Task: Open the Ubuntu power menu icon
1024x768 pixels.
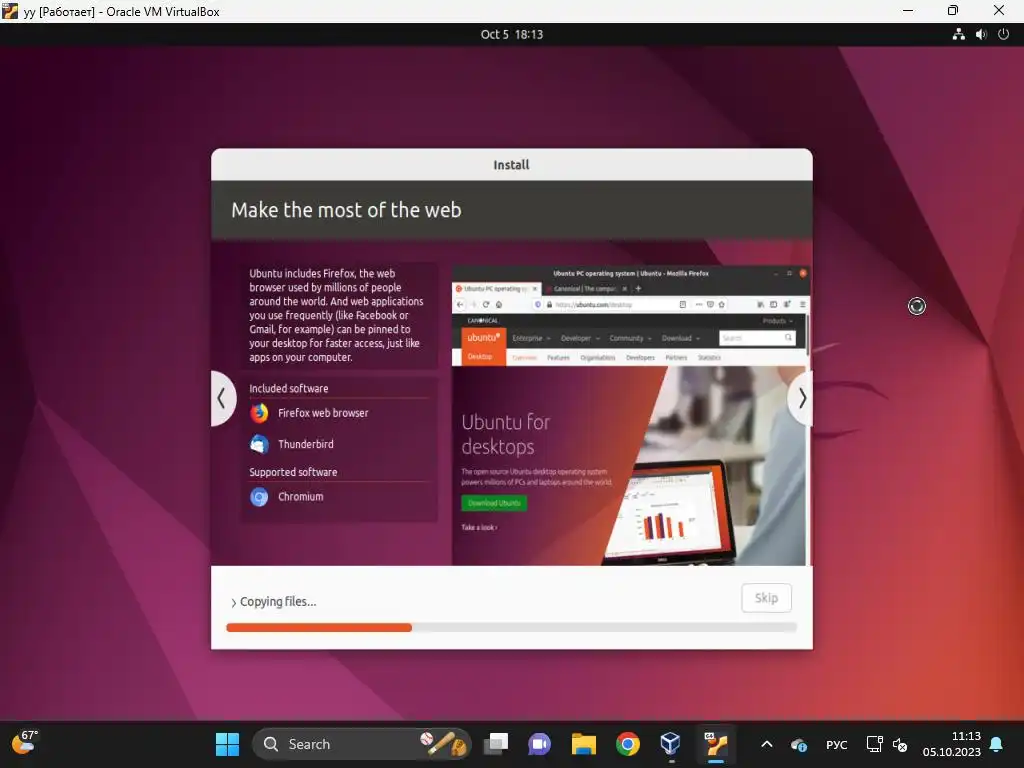Action: coord(1004,35)
